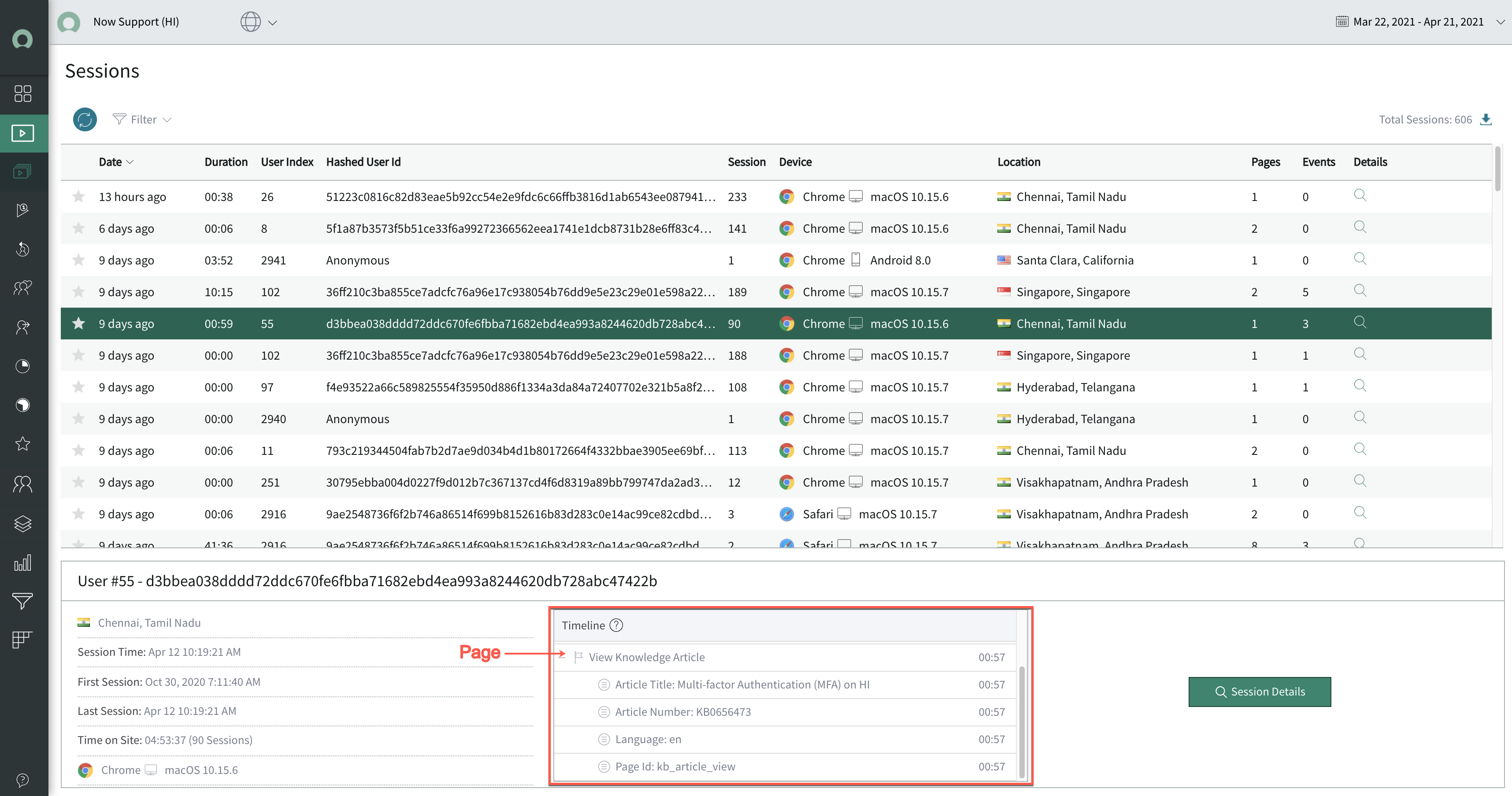Select the highlighted Sessions play icon in sidebar
Image resolution: width=1512 pixels, height=796 pixels.
coord(23,133)
